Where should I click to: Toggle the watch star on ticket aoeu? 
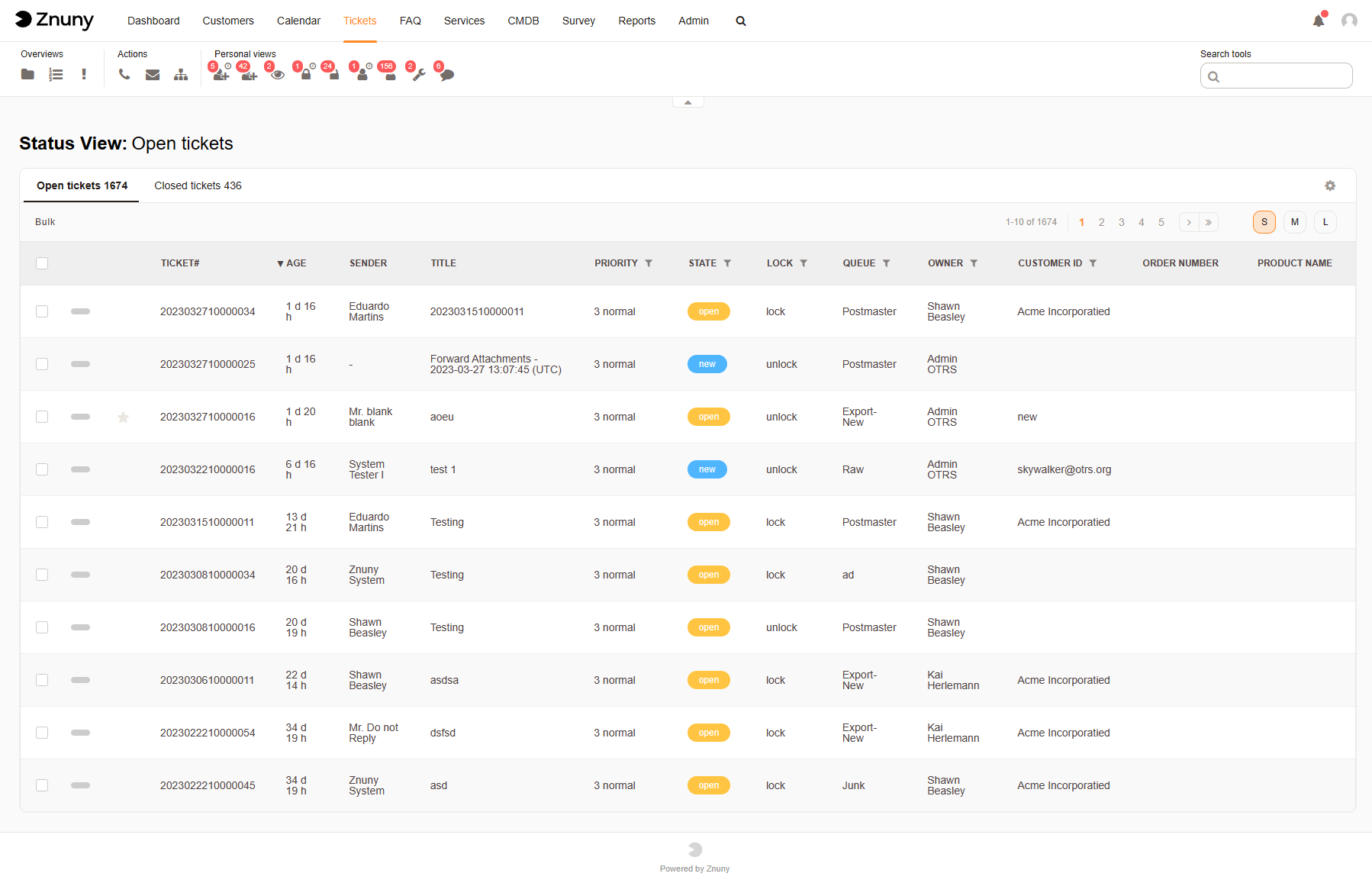click(x=123, y=417)
